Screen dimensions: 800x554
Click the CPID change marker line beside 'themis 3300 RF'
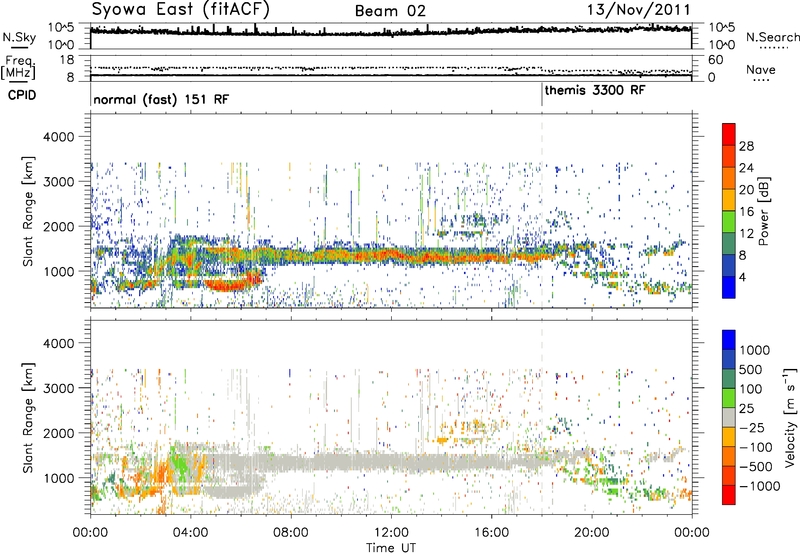[x=542, y=95]
